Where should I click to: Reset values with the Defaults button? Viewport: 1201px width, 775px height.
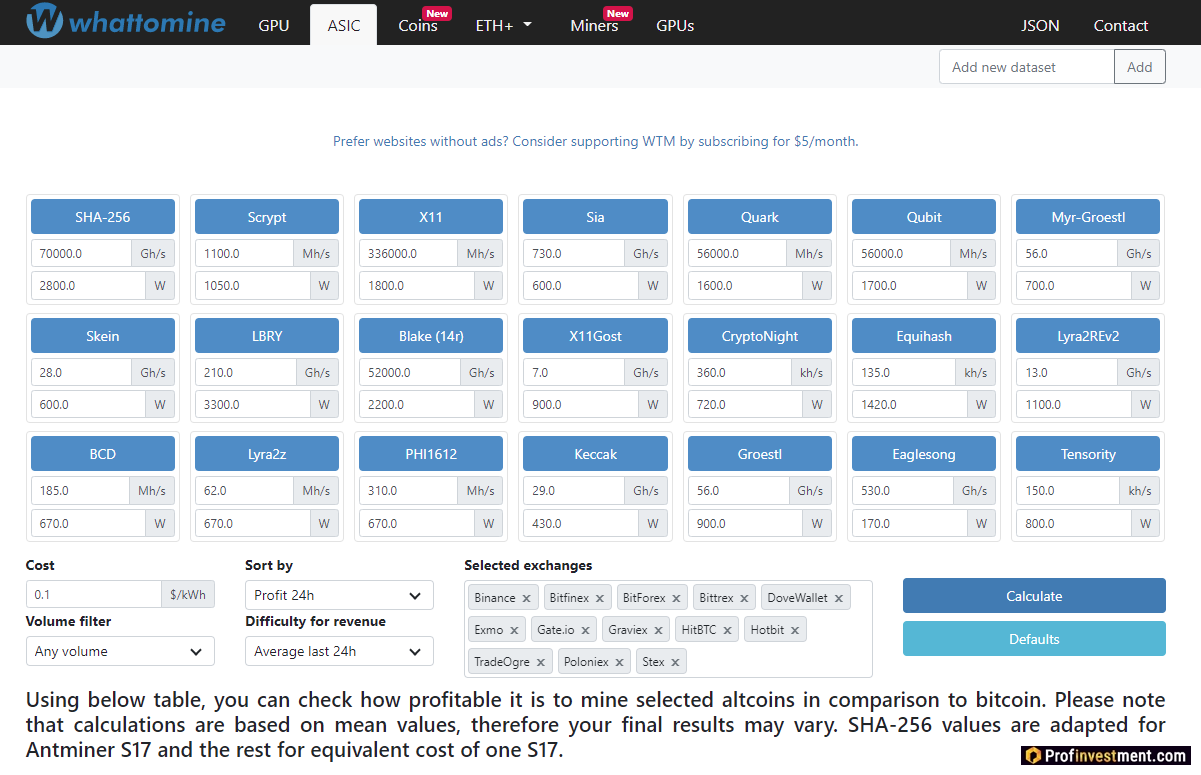point(1034,639)
